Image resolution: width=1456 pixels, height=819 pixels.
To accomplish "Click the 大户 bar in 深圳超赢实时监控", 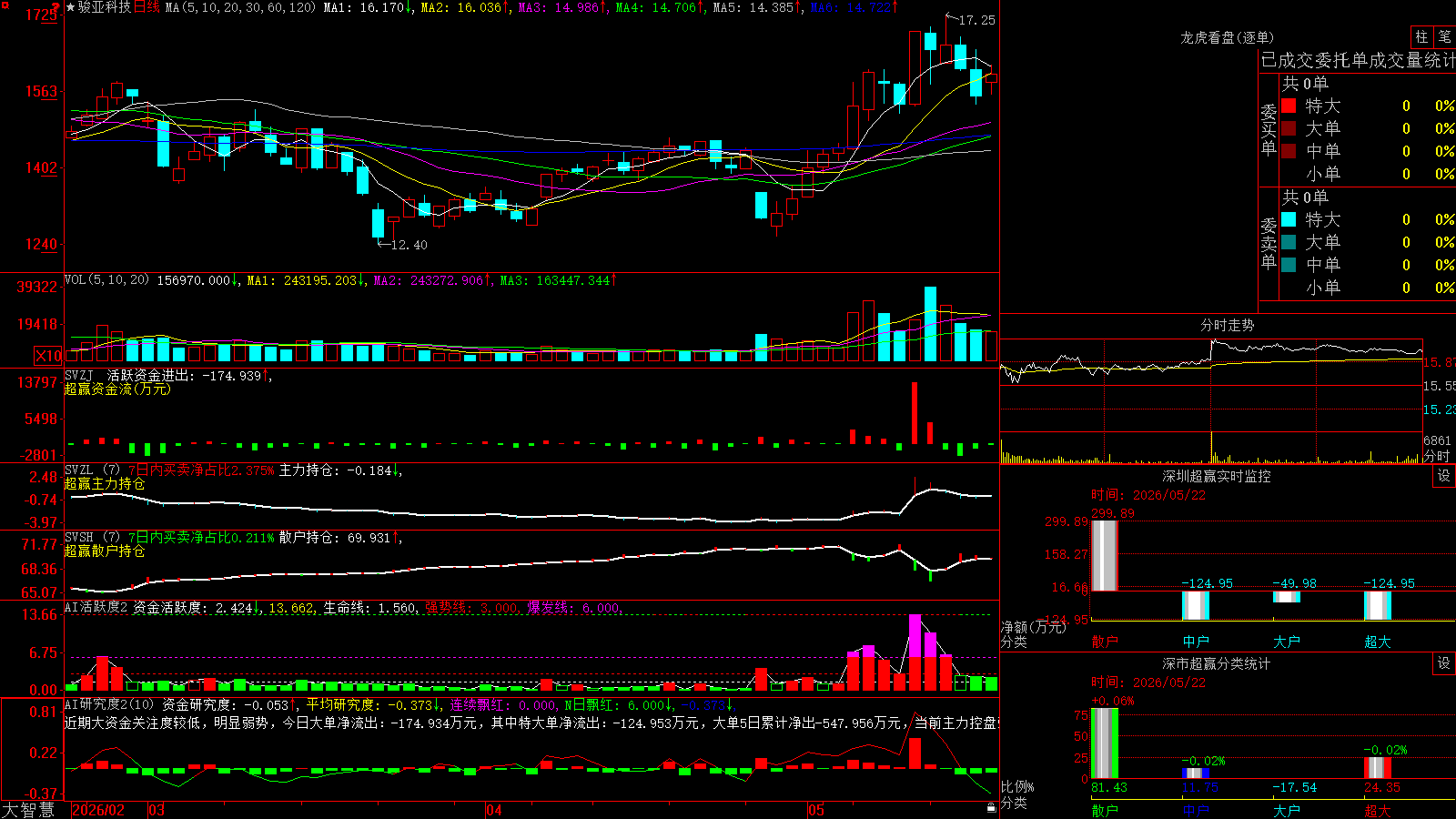I will click(1287, 597).
